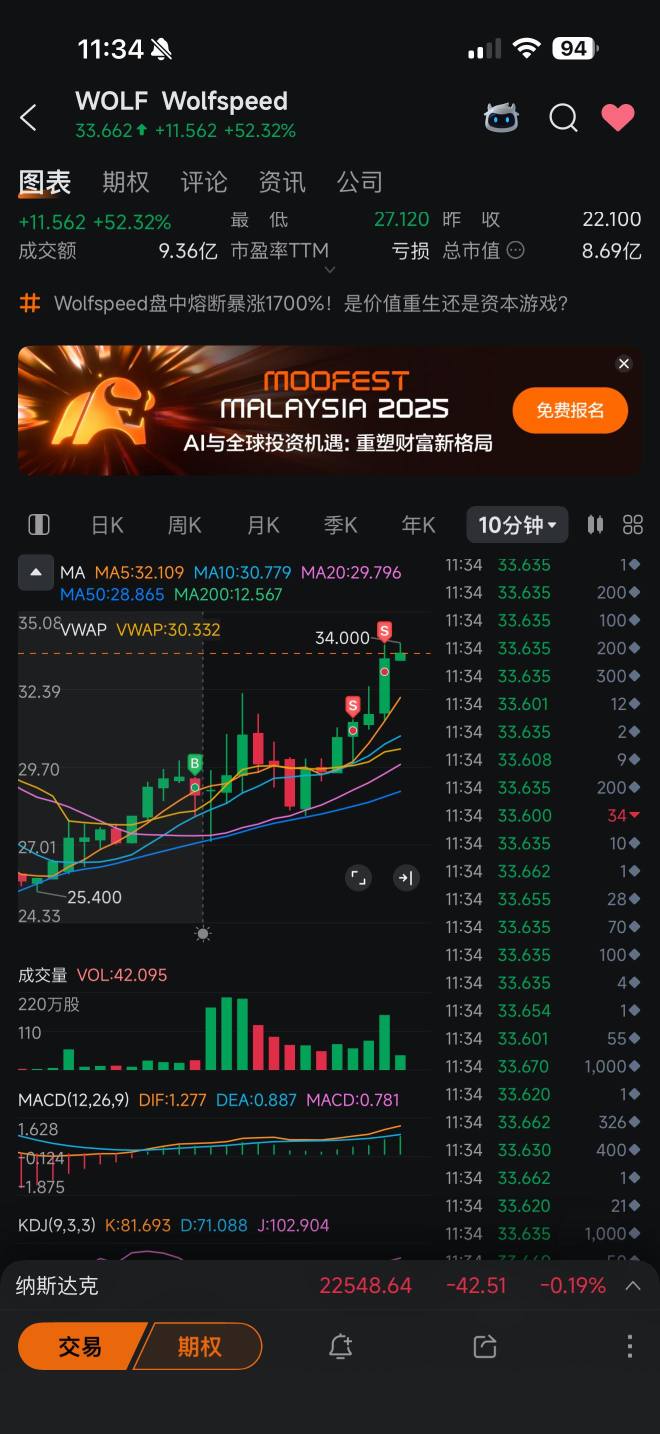This screenshot has width=660, height=1434.
Task: Tap the orange 交易 button
Action: tap(80, 1346)
